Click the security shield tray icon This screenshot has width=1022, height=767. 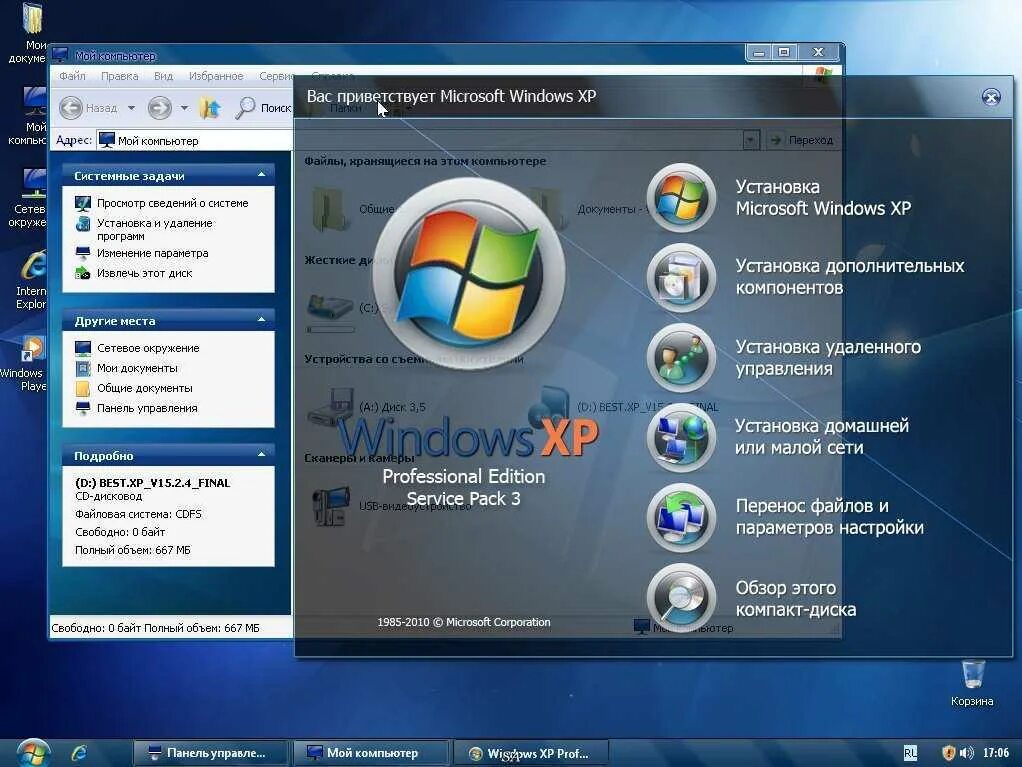[948, 753]
